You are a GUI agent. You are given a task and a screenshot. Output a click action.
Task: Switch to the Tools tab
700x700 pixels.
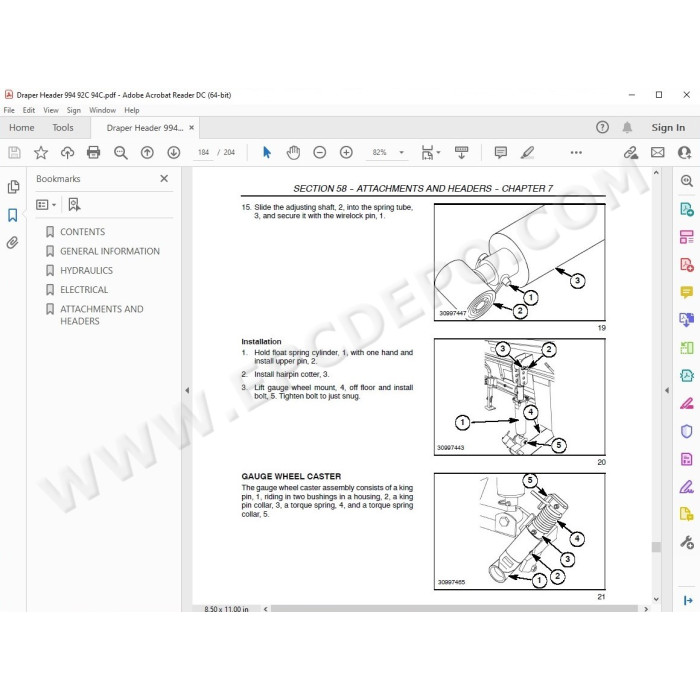click(x=62, y=128)
